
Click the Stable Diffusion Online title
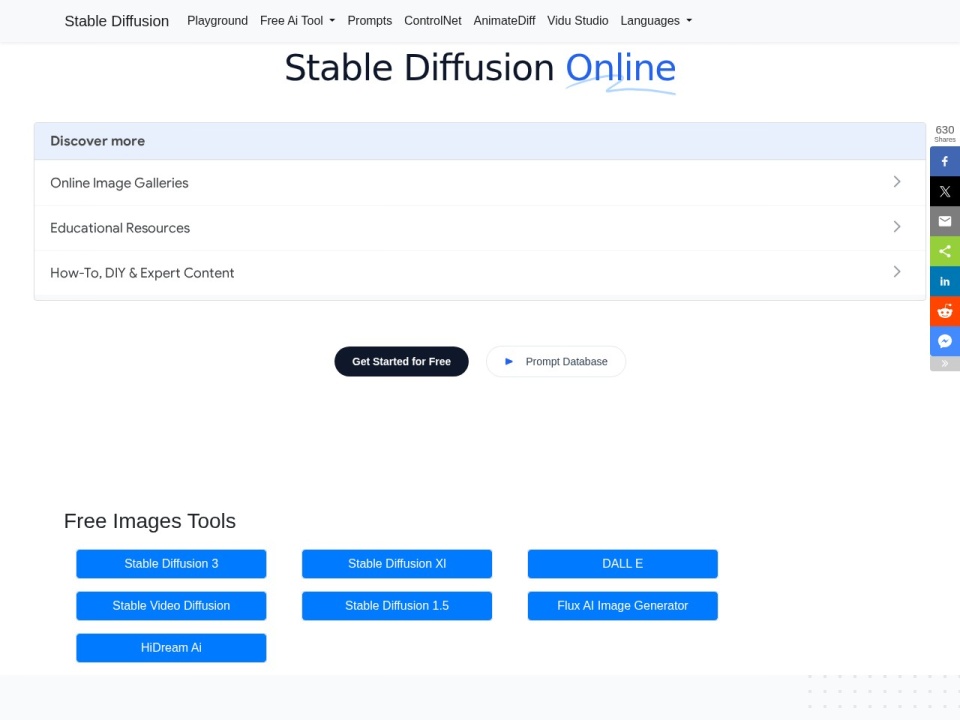(x=480, y=68)
